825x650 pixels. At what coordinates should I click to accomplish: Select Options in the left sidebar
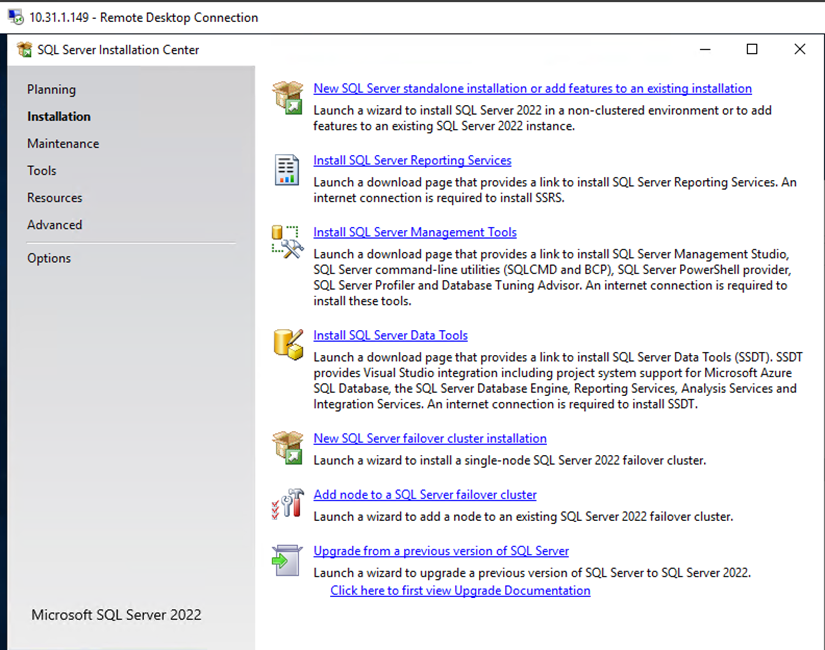point(49,258)
